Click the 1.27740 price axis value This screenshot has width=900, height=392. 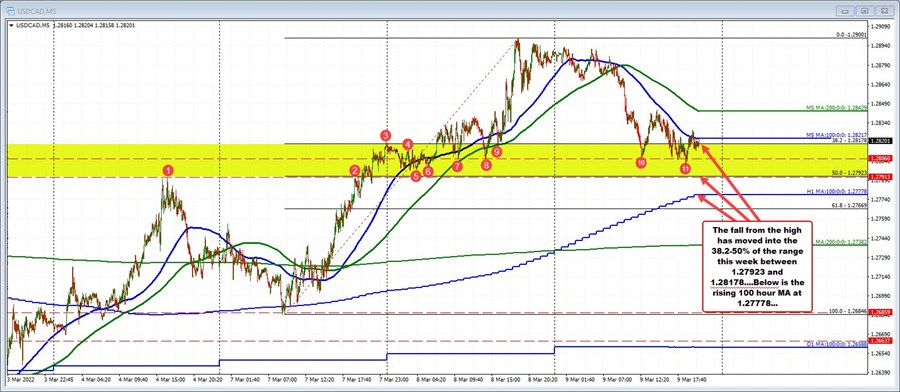(x=880, y=199)
